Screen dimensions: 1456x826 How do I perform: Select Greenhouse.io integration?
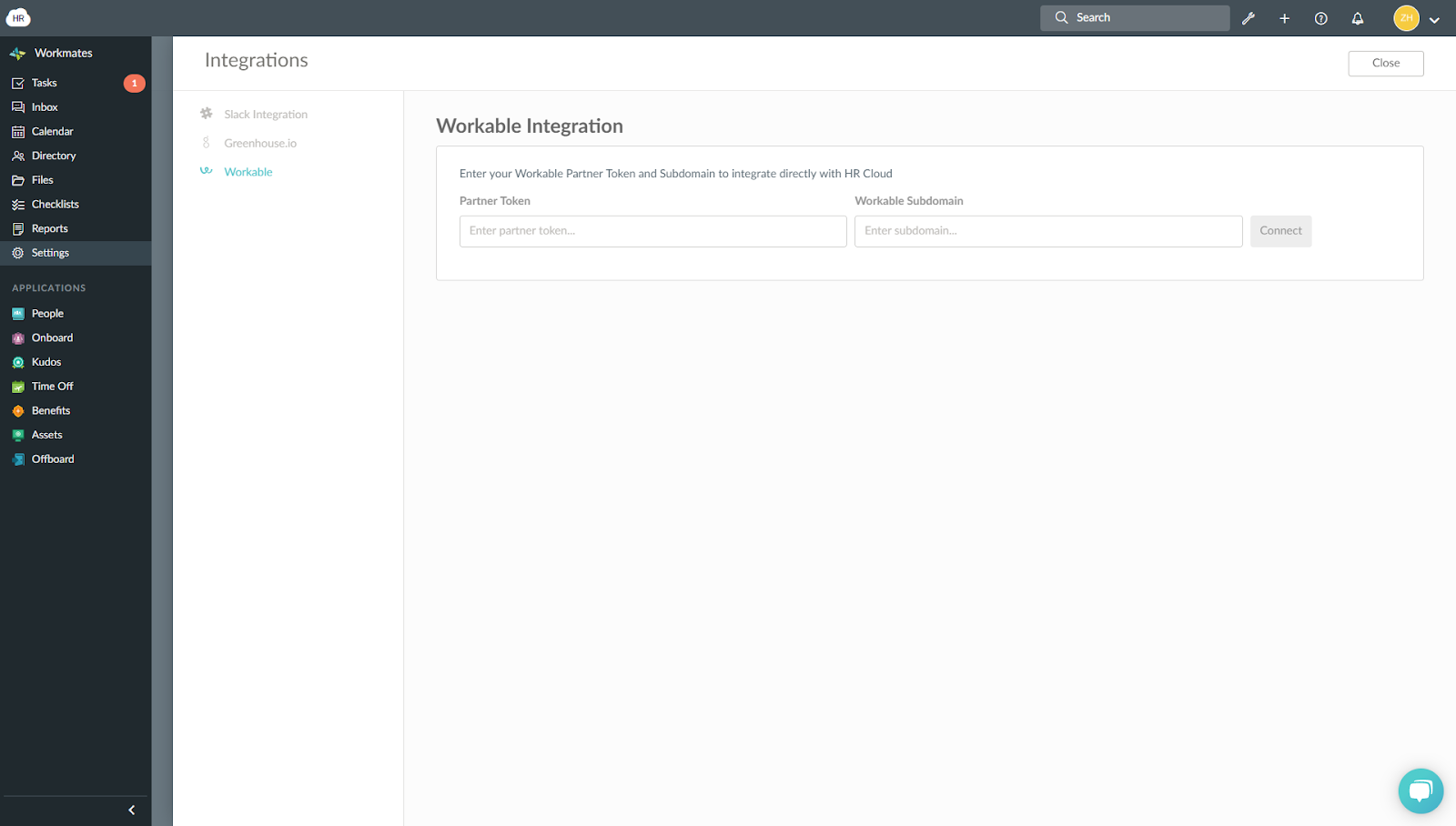click(260, 143)
